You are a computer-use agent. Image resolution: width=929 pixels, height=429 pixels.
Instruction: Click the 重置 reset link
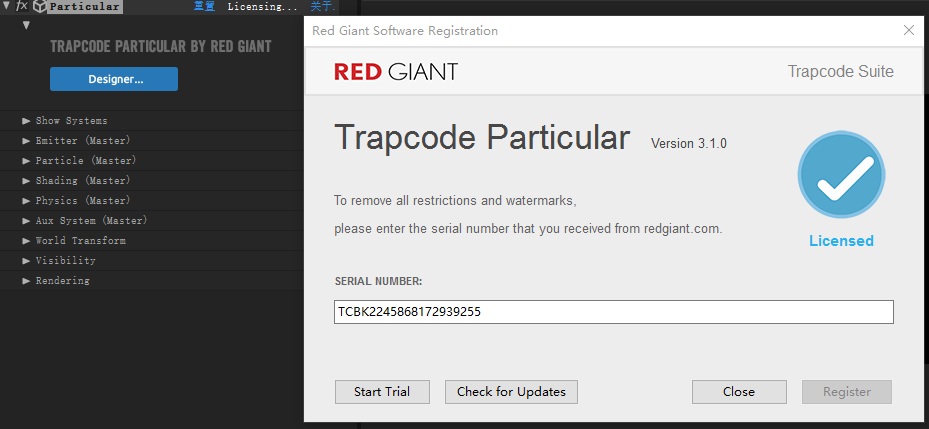(x=204, y=7)
